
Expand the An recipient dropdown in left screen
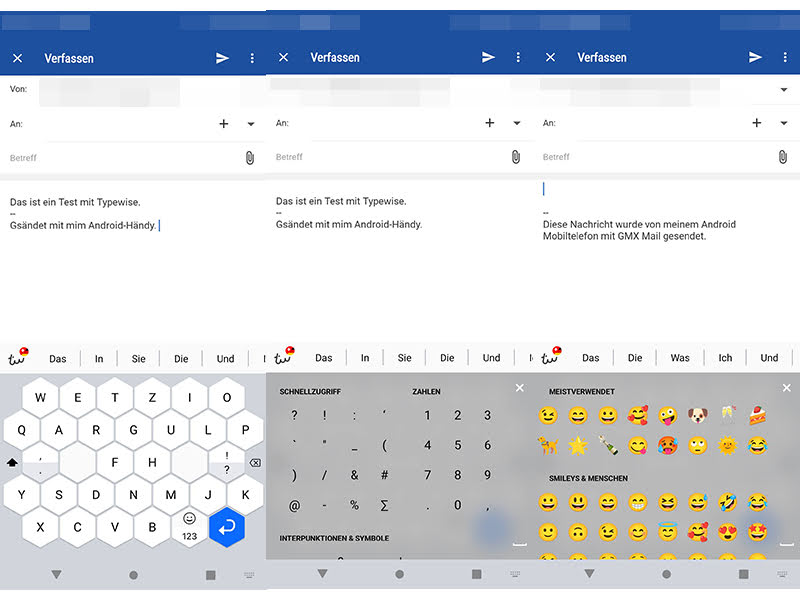click(251, 124)
